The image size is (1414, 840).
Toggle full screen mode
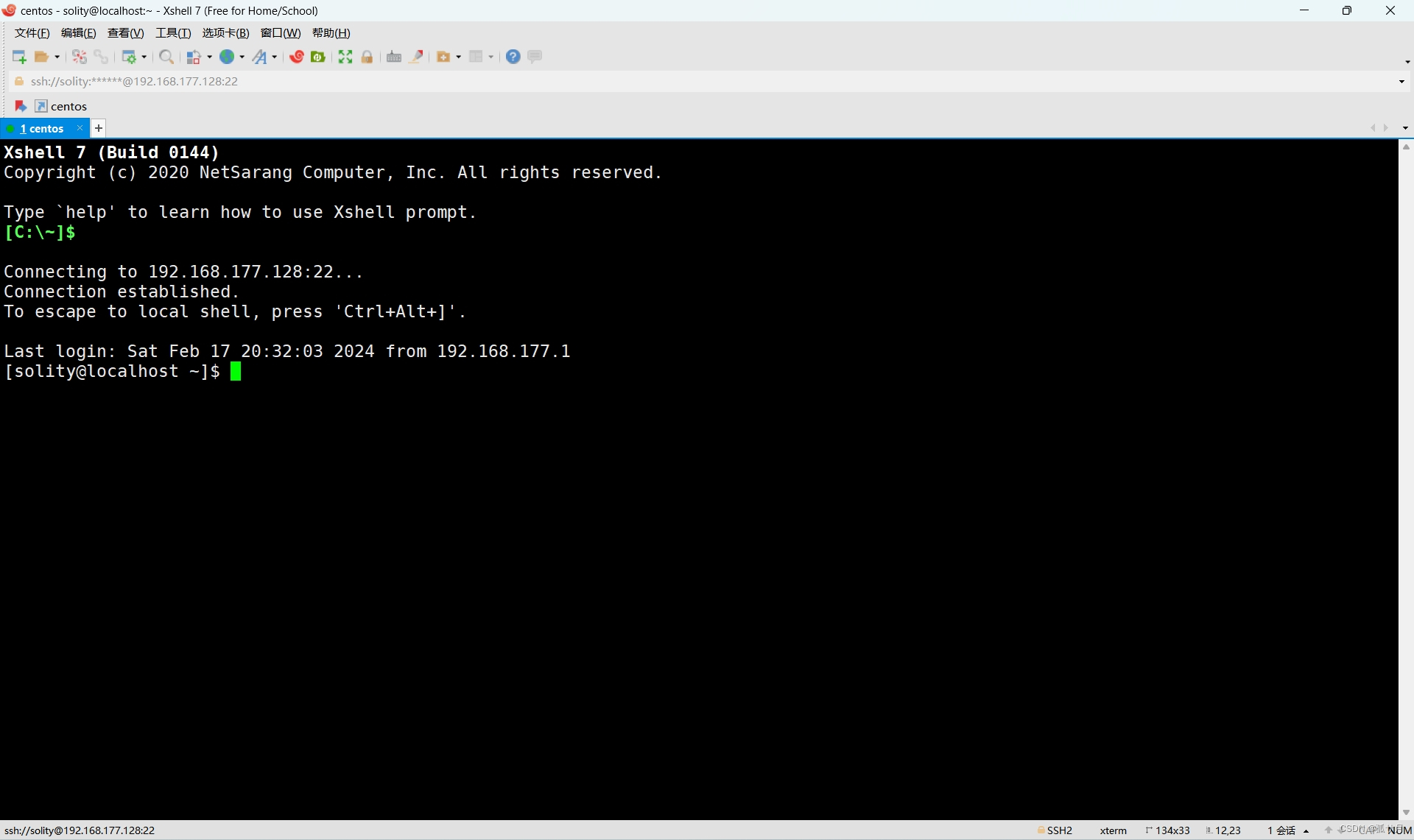pos(345,57)
